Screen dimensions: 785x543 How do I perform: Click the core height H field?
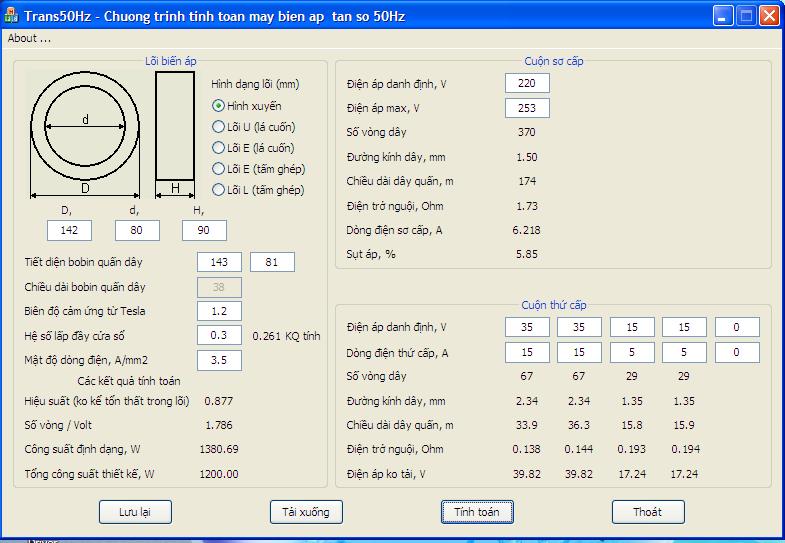pyautogui.click(x=204, y=231)
